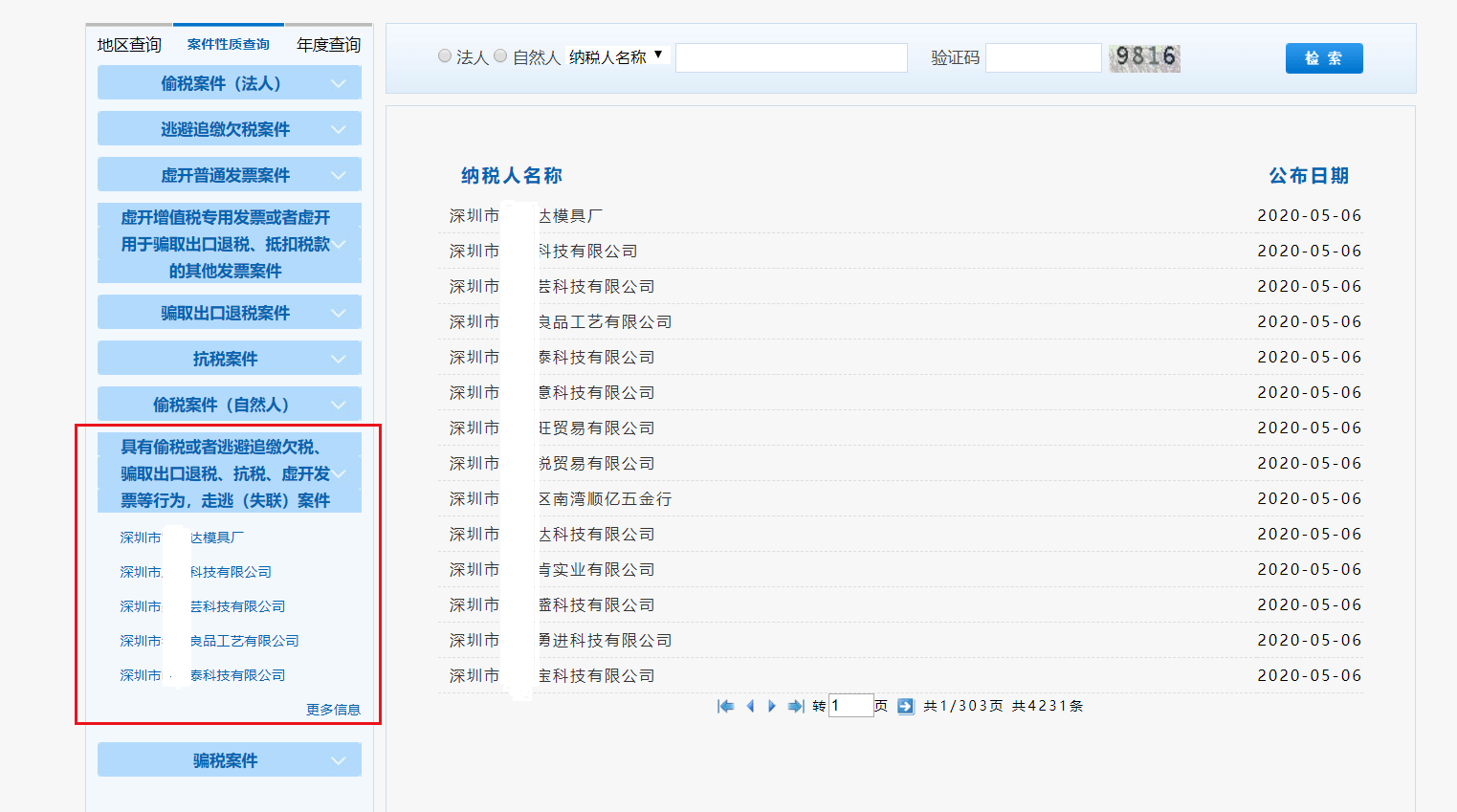Click the page number input box

point(851,706)
